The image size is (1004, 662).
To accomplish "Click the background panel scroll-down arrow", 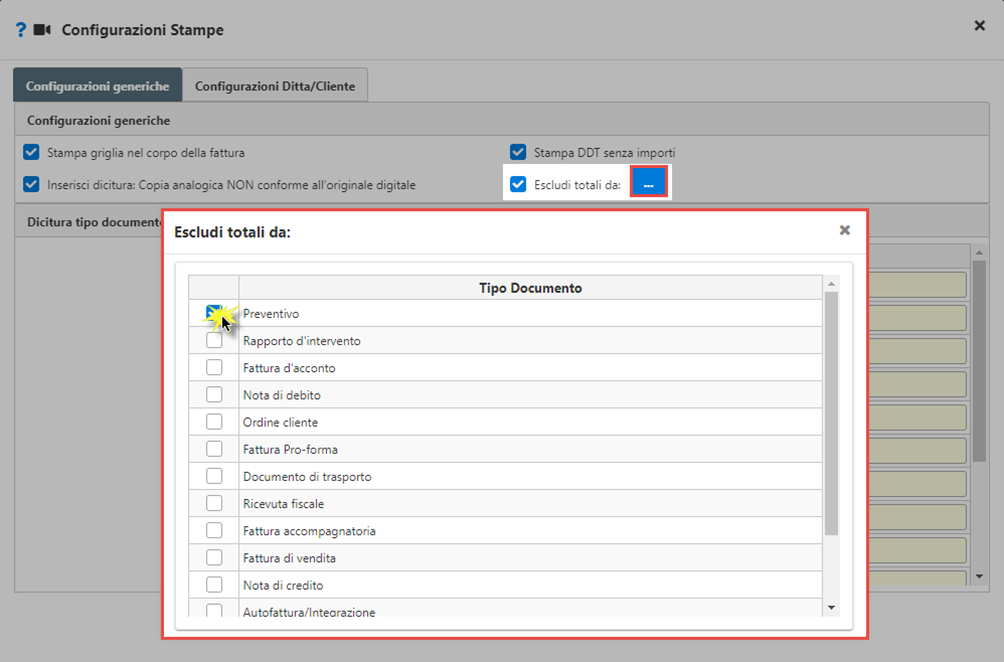I will 979,577.
